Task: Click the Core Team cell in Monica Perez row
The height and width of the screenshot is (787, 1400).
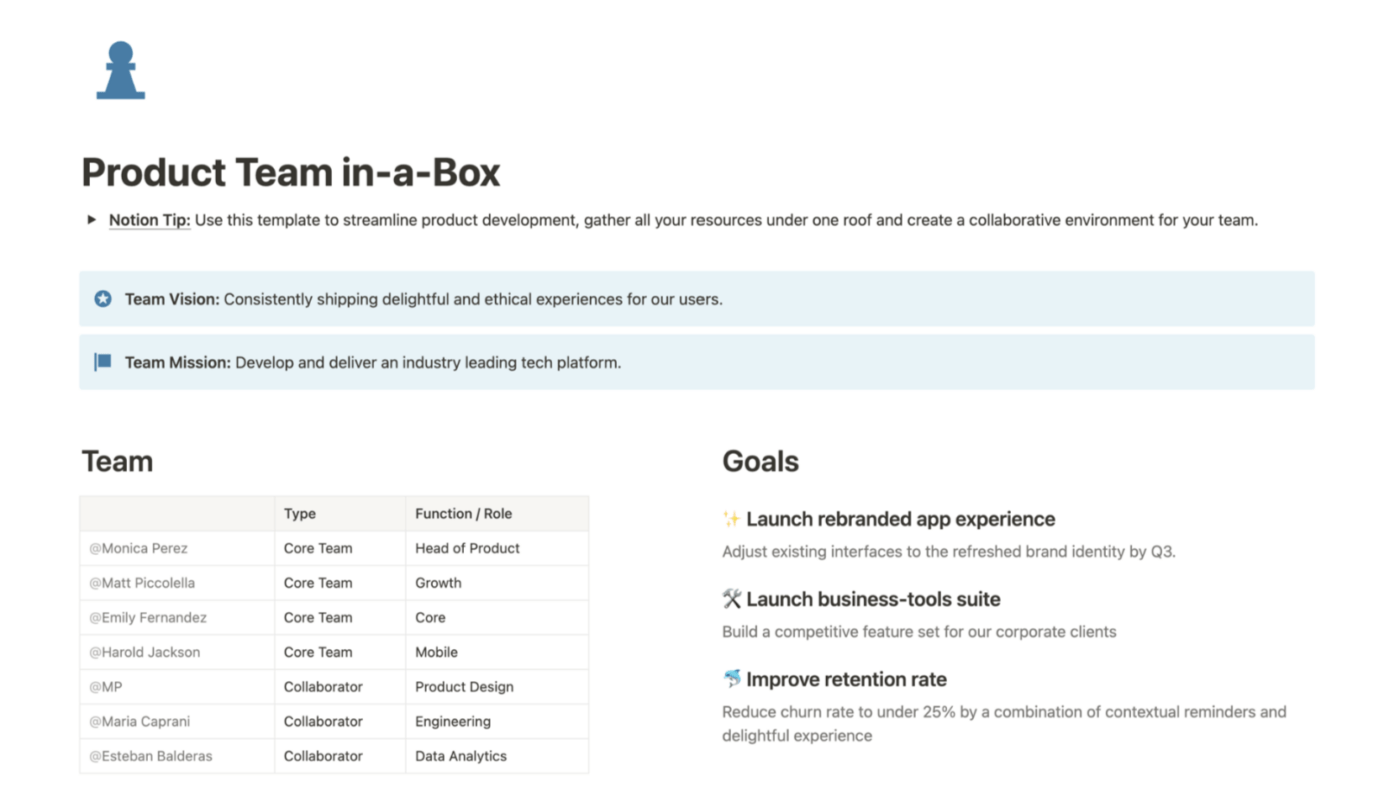Action: (340, 548)
